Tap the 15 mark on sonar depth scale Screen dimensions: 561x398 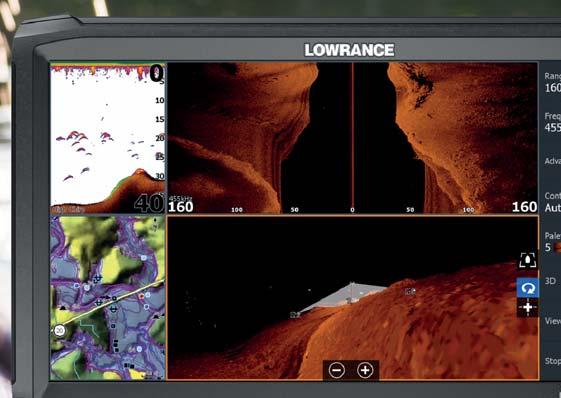[160, 119]
